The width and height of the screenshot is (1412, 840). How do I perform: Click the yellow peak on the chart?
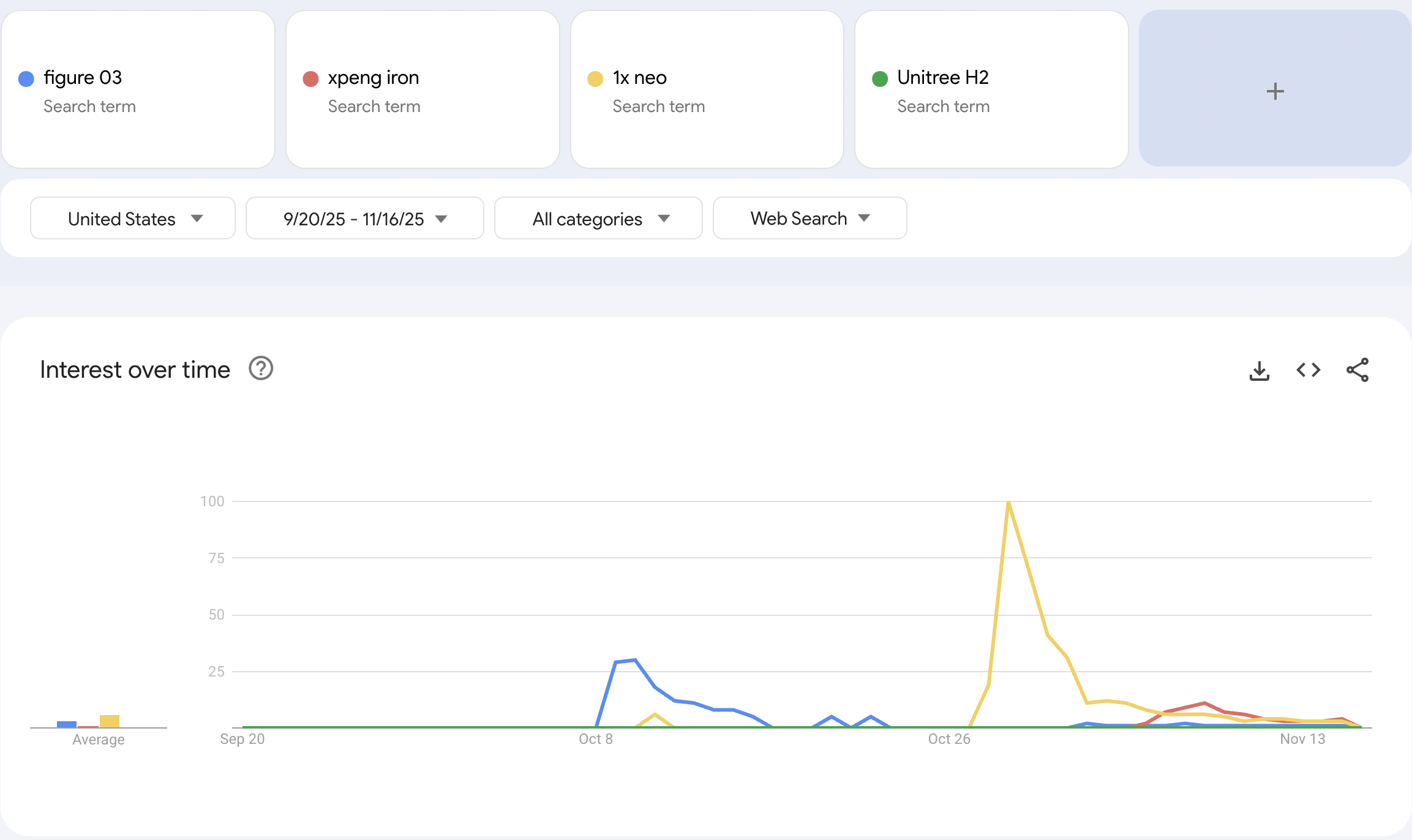coord(1008,503)
